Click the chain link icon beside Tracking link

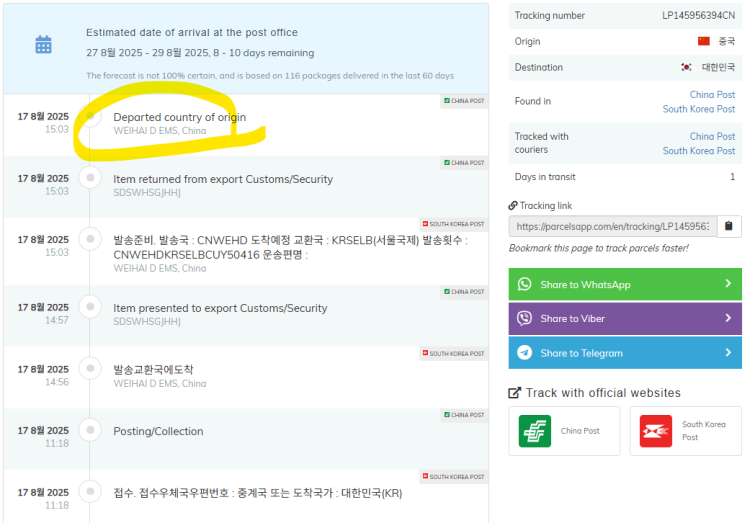tap(513, 205)
